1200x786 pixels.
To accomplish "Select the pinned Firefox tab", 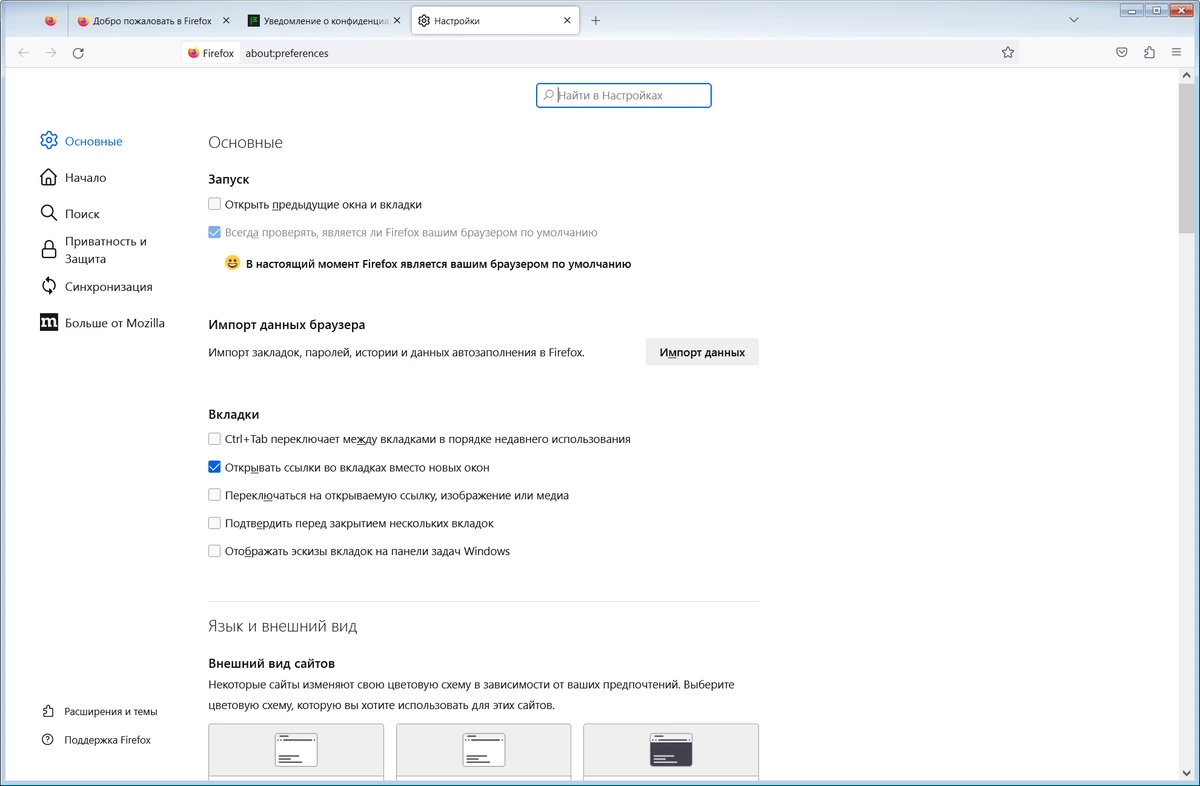I will 51,20.
